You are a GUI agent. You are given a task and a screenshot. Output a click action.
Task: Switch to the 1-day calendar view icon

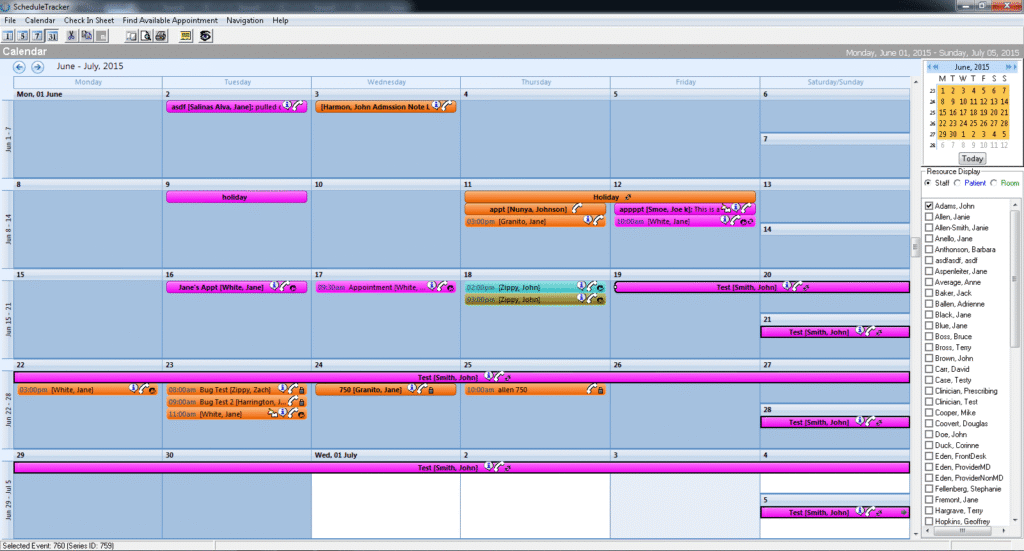pyautogui.click(x=8, y=36)
